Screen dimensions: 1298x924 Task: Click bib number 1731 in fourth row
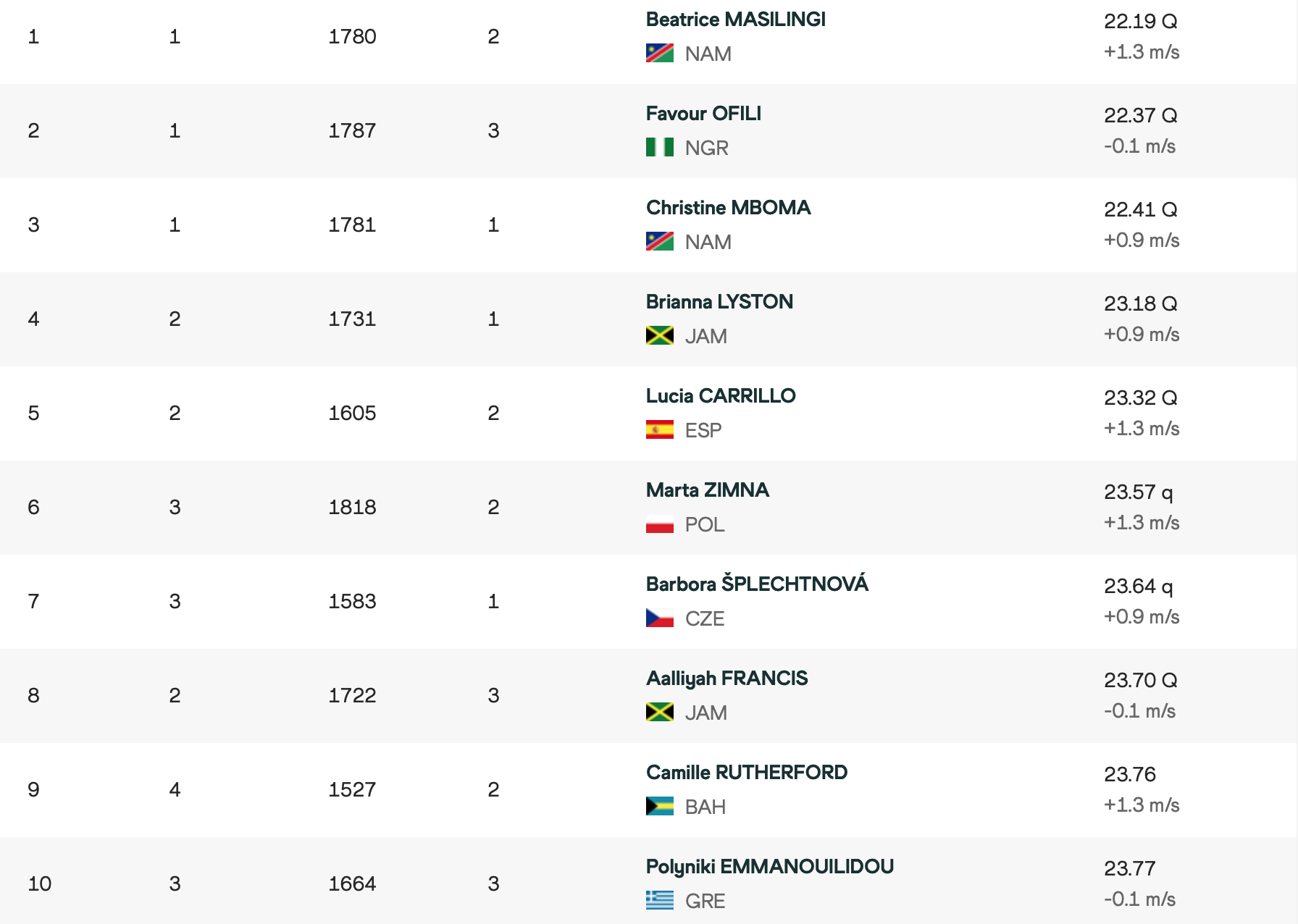coord(352,319)
